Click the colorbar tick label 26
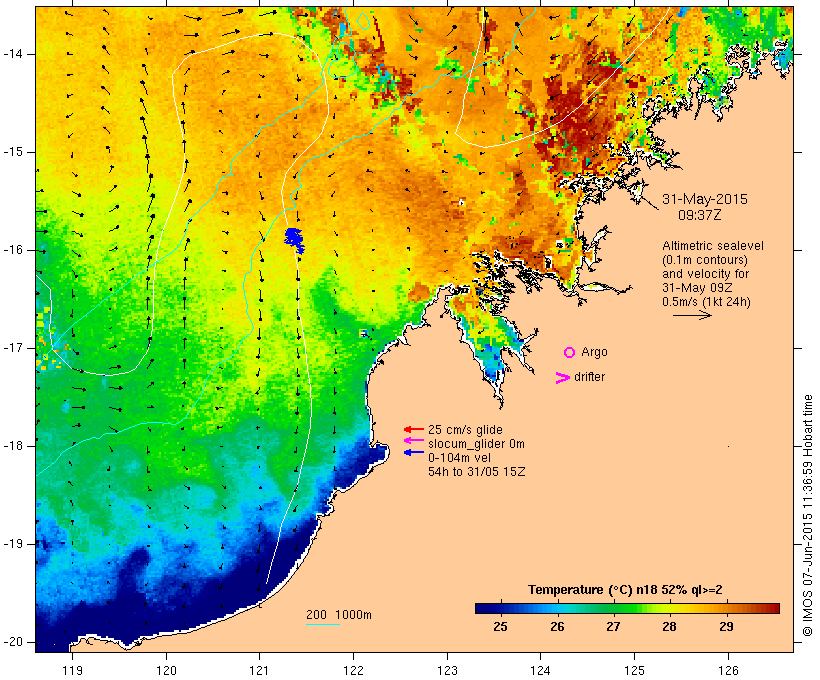Image resolution: width=820 pixels, height=680 pixels. click(x=557, y=627)
